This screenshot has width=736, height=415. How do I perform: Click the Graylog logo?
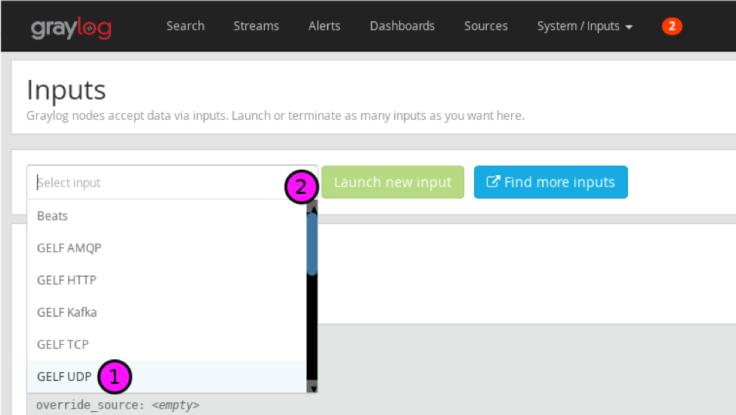coord(71,28)
